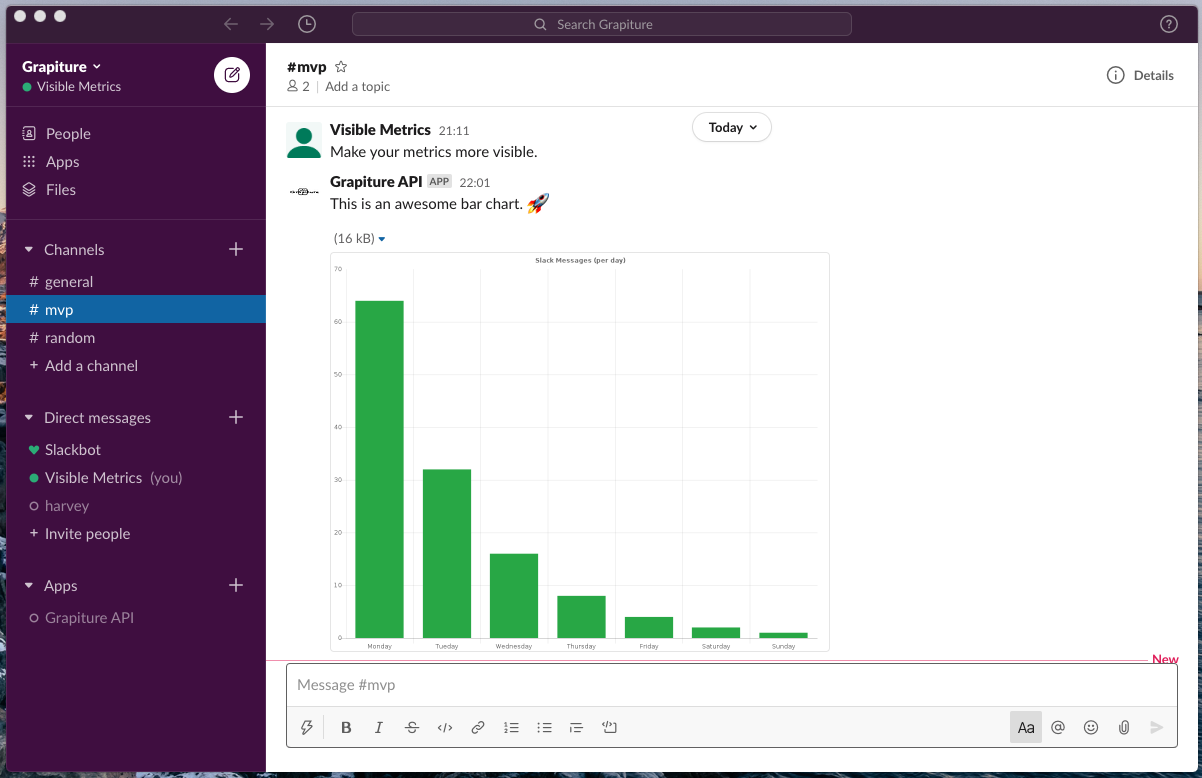The image size is (1202, 778).
Task: Compose a new message with the pencil icon
Action: 232,75
